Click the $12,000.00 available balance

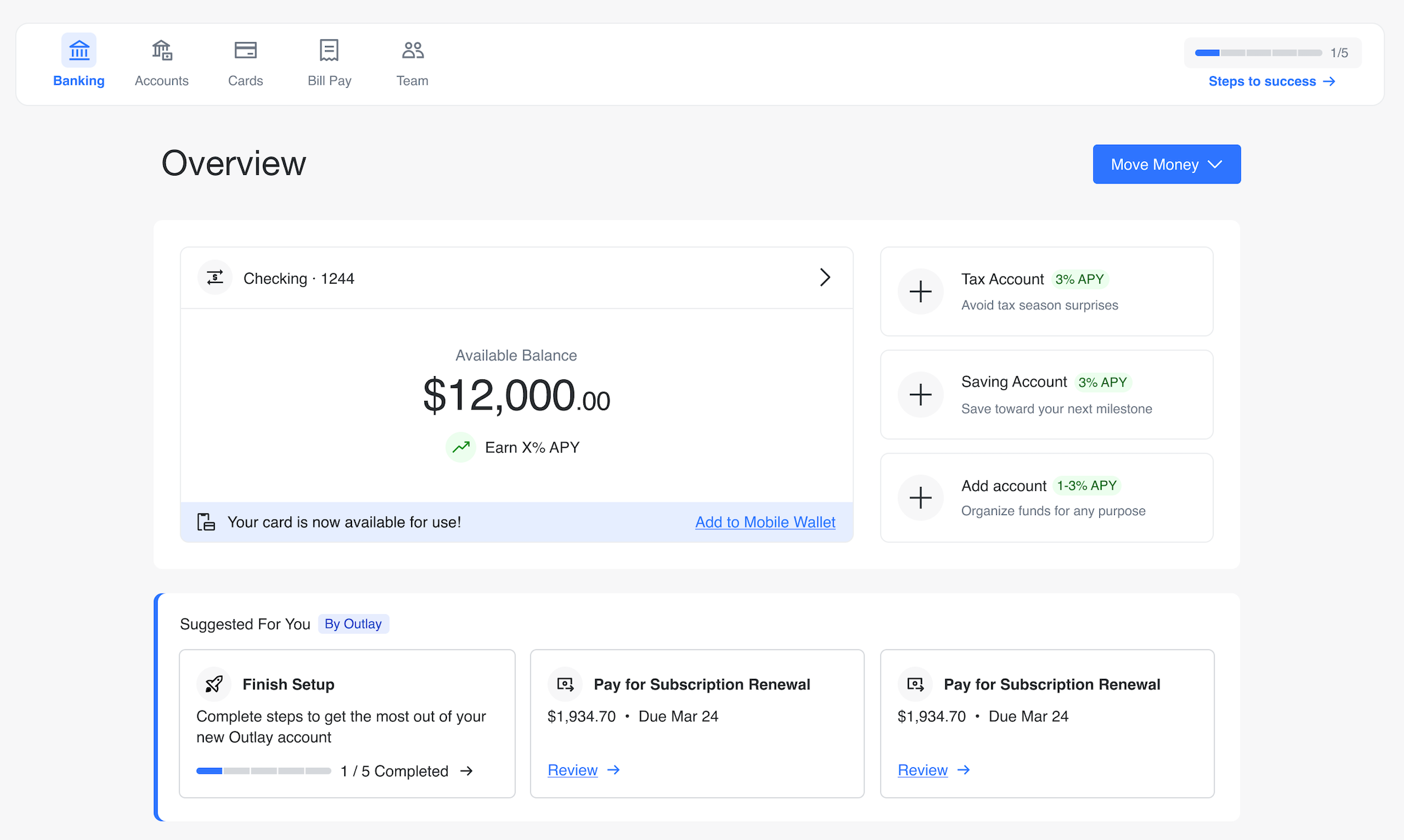517,396
